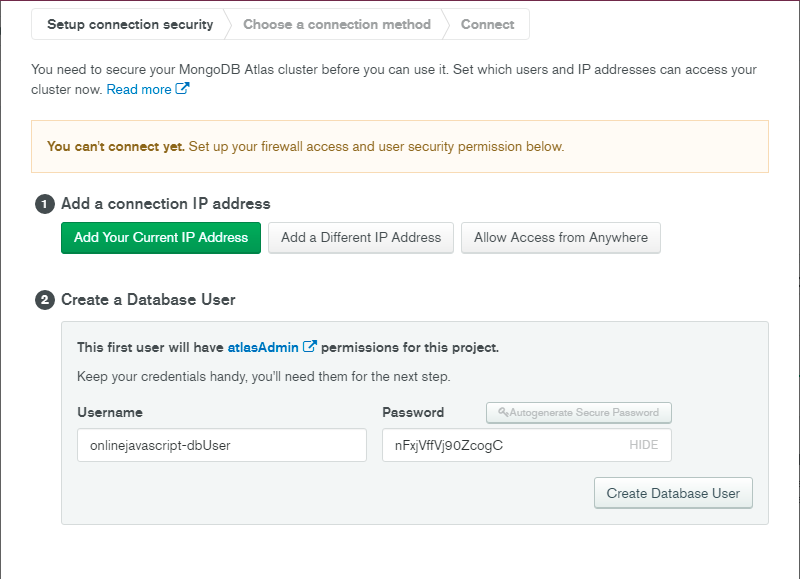The image size is (800, 579).
Task: Focus the Username input field
Action: click(222, 445)
